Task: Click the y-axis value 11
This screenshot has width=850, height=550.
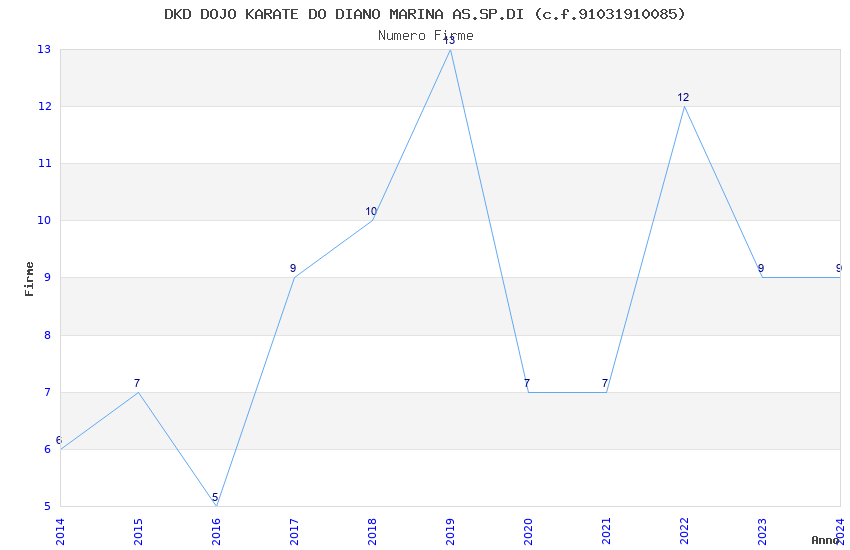Action: [x=44, y=163]
